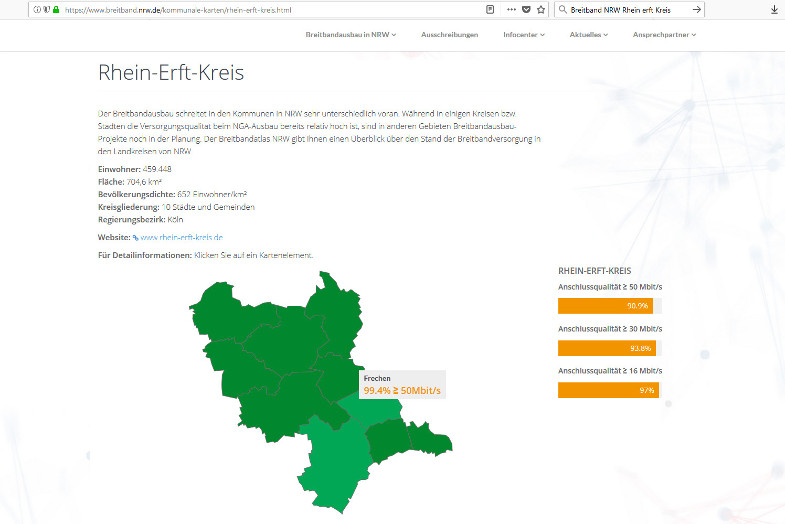Click the green padlock security icon
Screen dimensions: 785x524
(56, 10)
